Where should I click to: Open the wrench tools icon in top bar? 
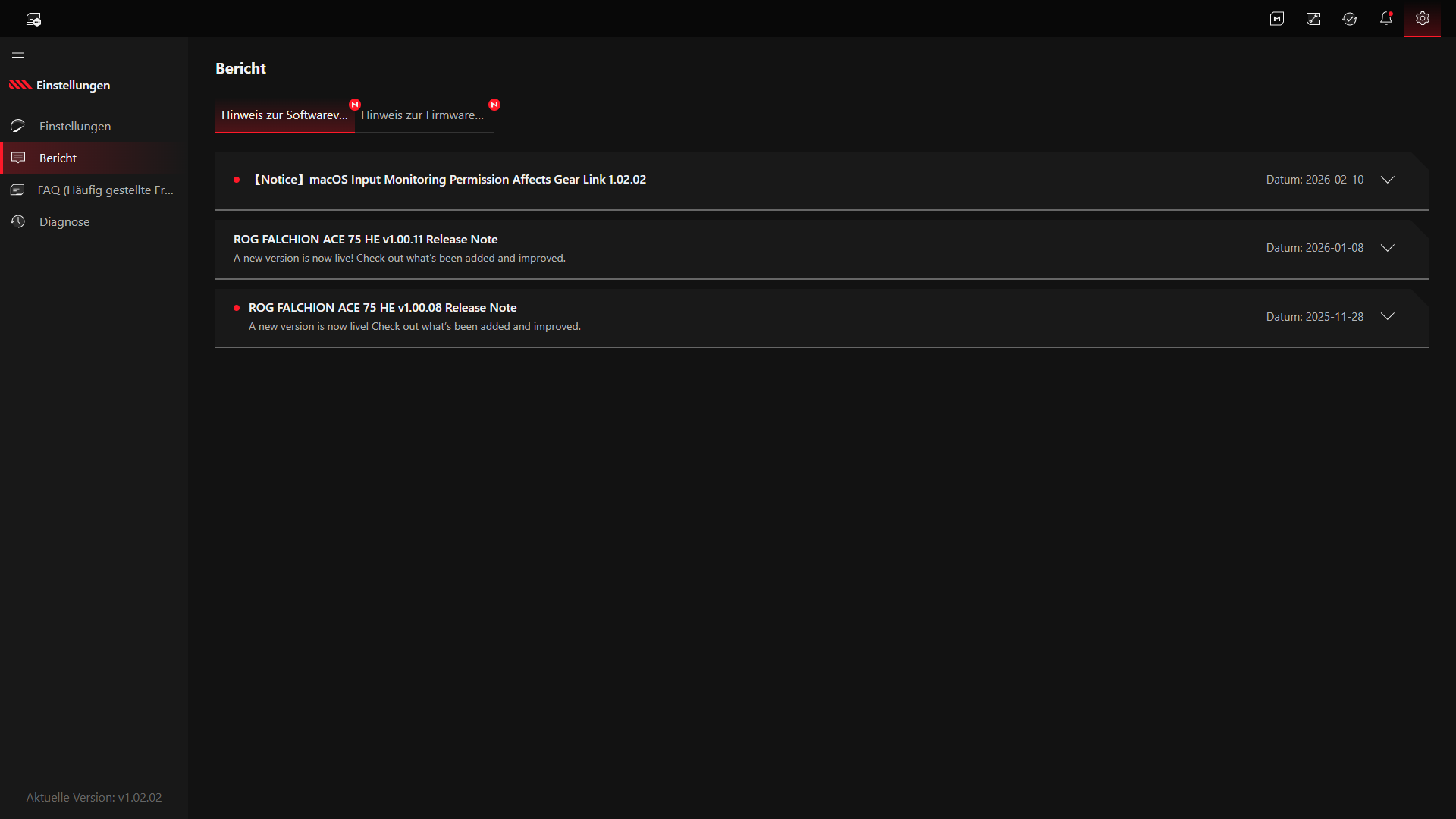(1313, 19)
